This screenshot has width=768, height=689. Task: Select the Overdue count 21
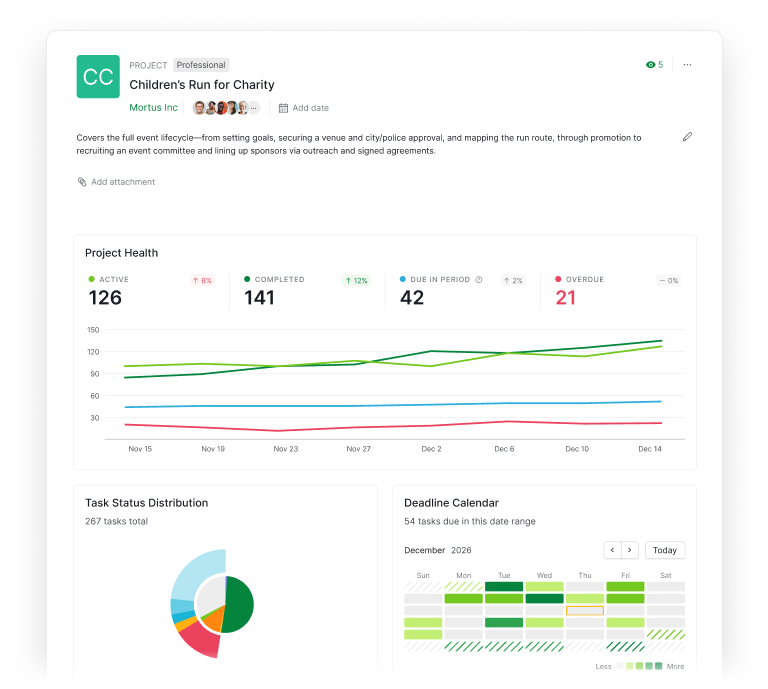[565, 298]
